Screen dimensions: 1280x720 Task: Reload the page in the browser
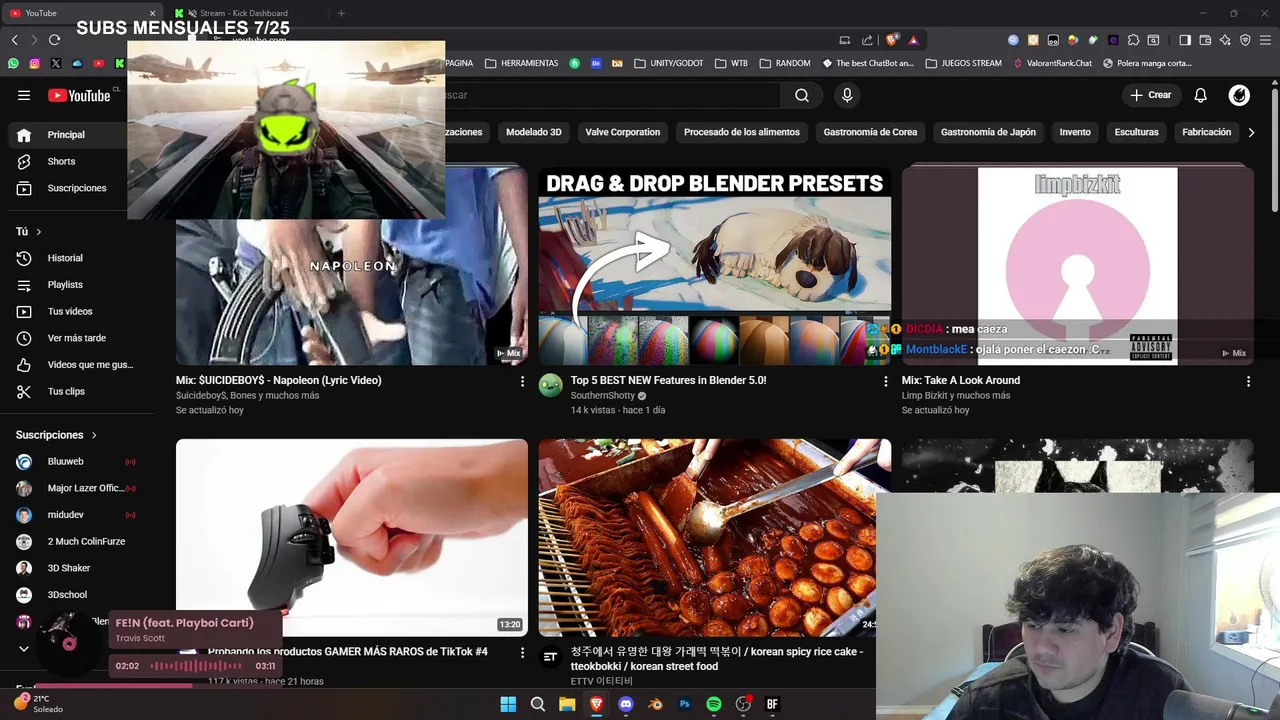pos(54,40)
